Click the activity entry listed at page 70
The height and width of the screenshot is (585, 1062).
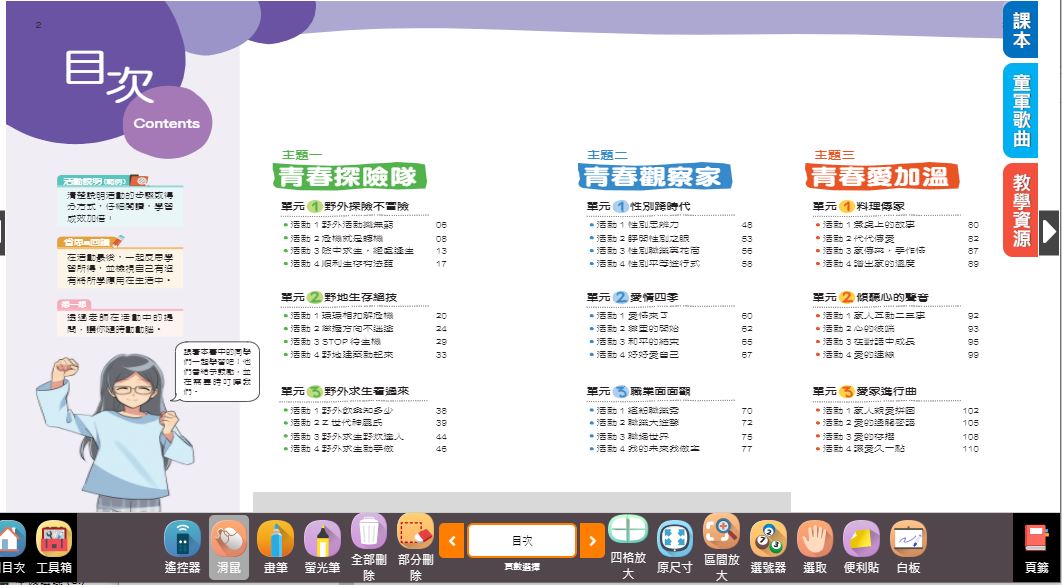point(671,410)
